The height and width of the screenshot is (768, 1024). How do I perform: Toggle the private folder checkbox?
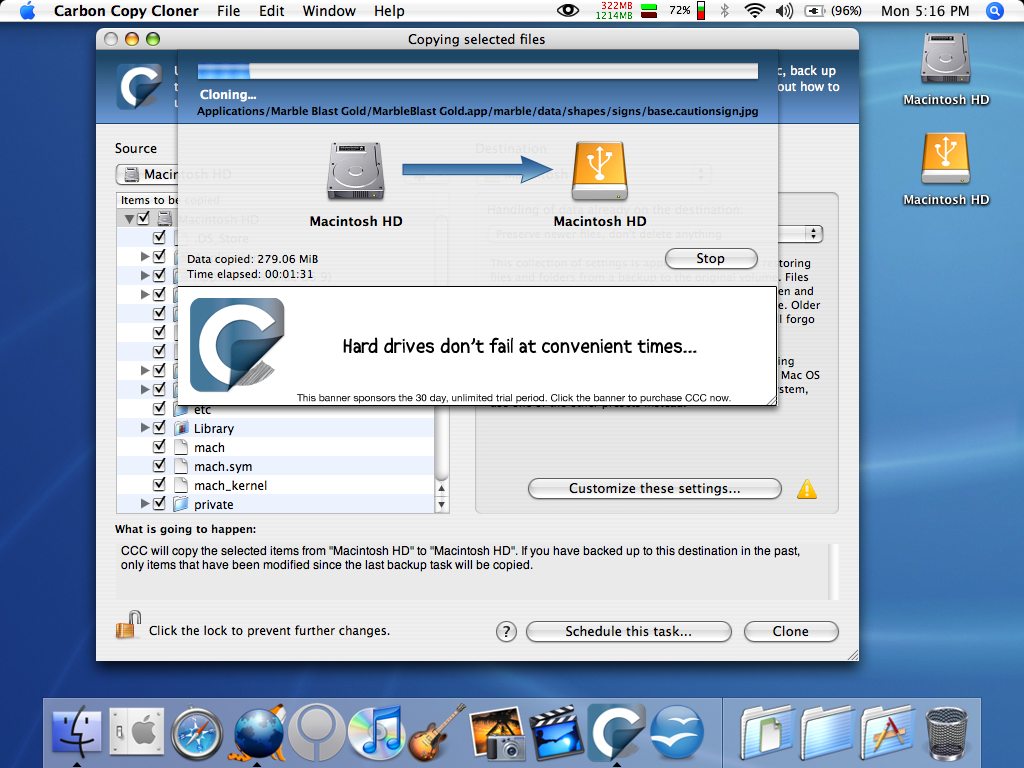pos(159,503)
